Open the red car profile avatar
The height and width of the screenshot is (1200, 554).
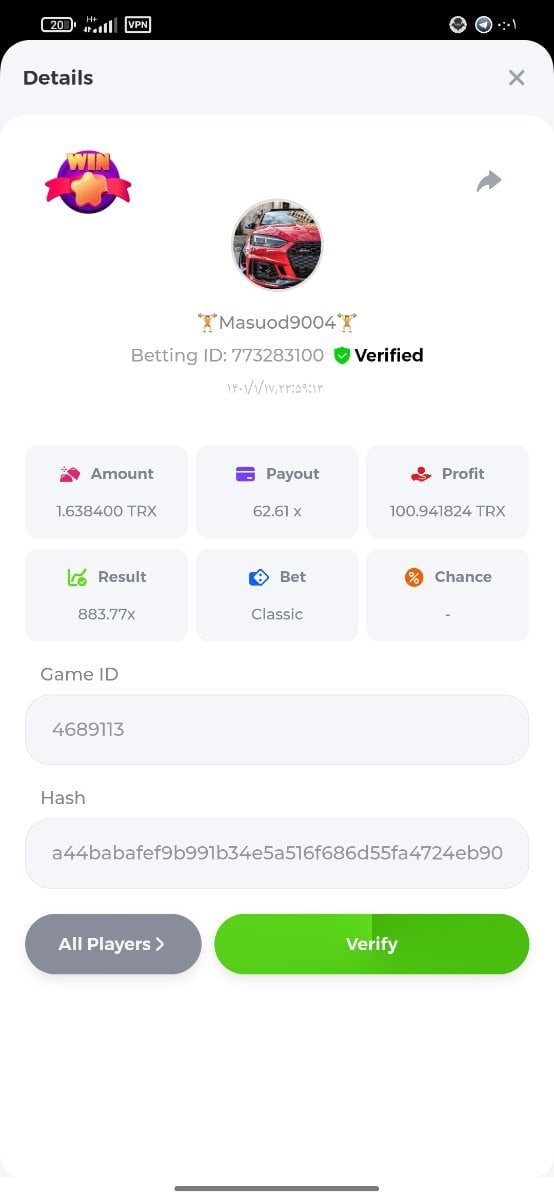(x=277, y=244)
